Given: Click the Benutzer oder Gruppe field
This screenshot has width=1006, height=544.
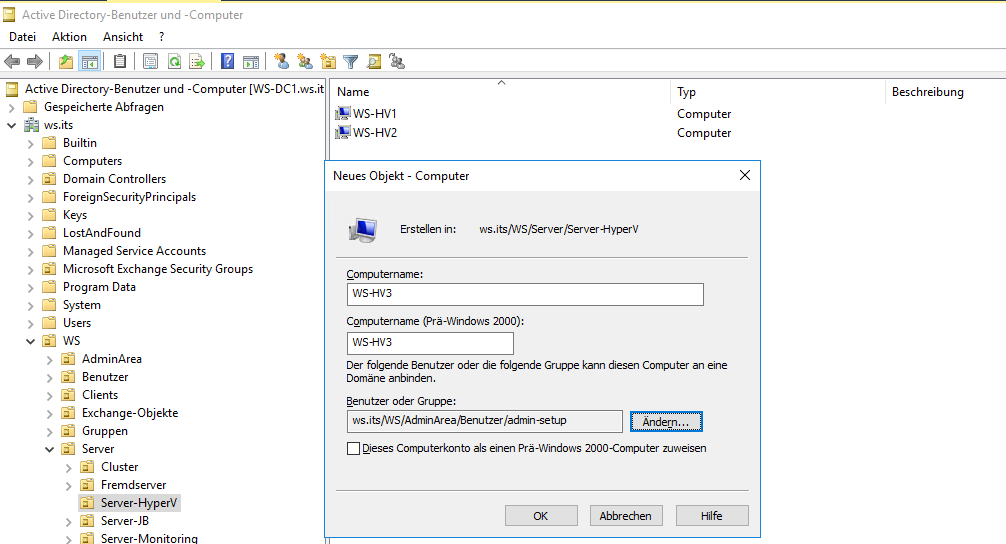Looking at the screenshot, I should pyautogui.click(x=484, y=421).
